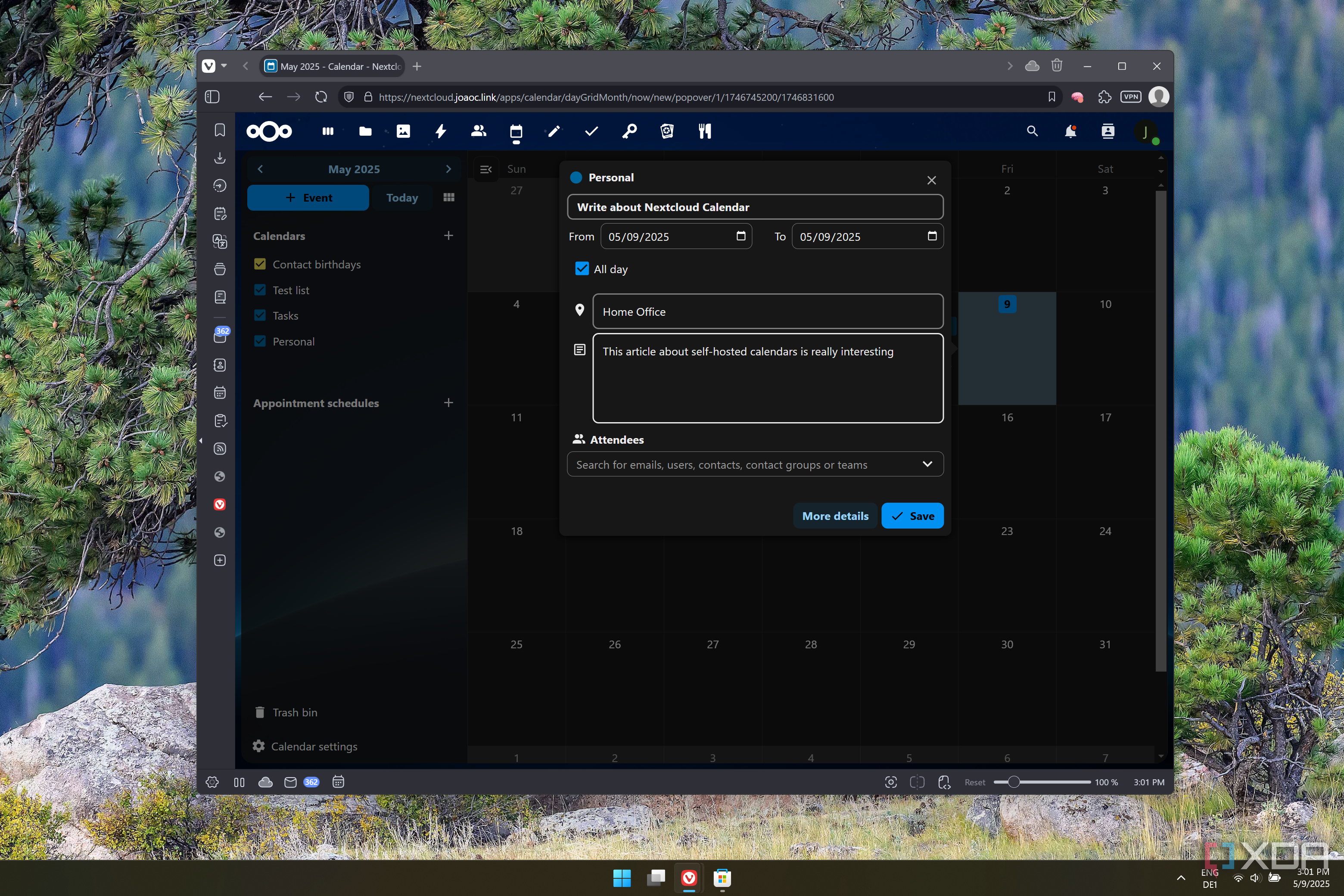Open the Nextcloud Photos app icon
Image resolution: width=1344 pixels, height=896 pixels.
click(403, 131)
